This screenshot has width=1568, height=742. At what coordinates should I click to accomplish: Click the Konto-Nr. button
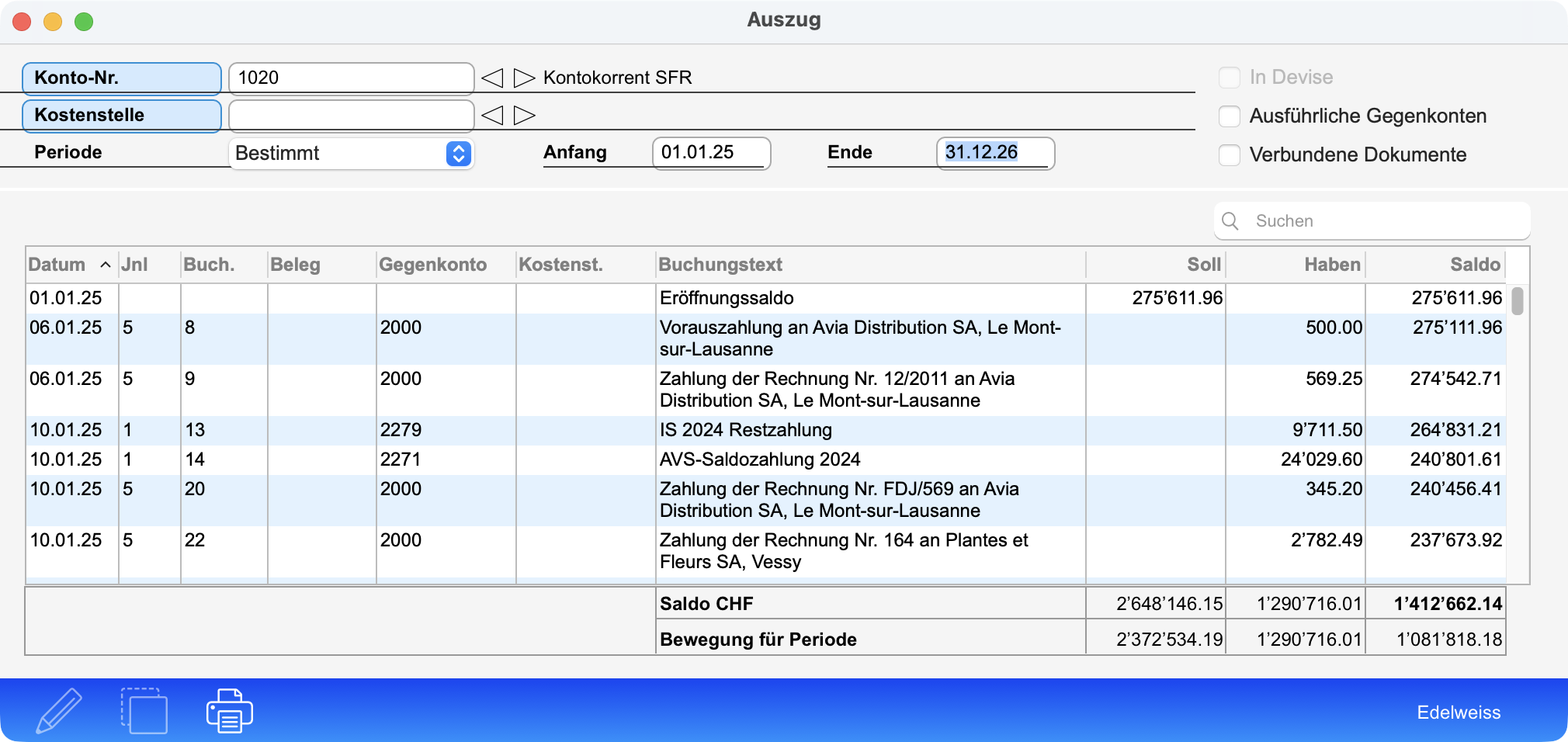(x=122, y=78)
